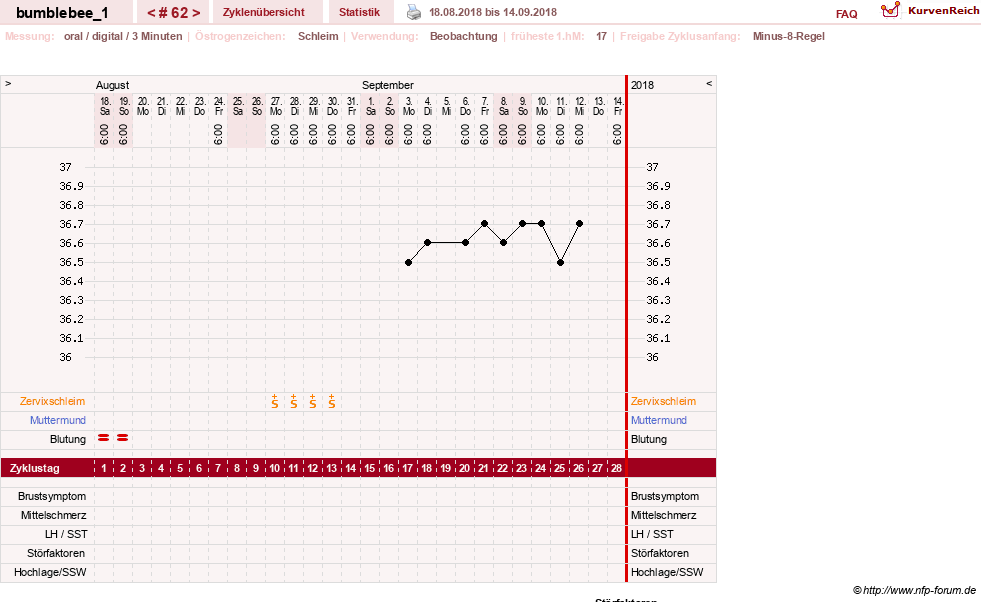This screenshot has height=602, width=981.
Task: Click the bumblebee_1 username heading
Action: pyautogui.click(x=62, y=13)
